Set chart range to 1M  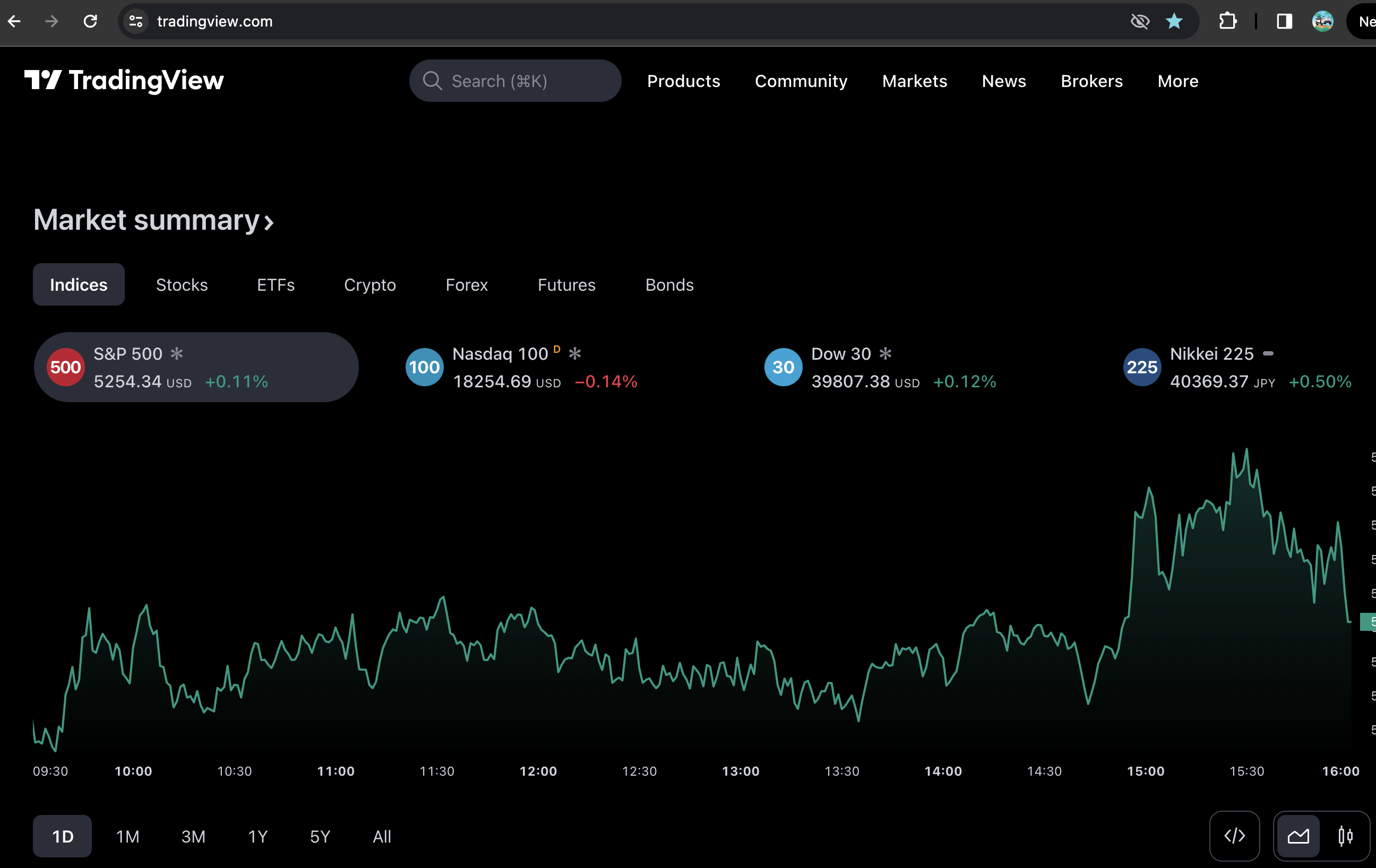[x=127, y=836]
